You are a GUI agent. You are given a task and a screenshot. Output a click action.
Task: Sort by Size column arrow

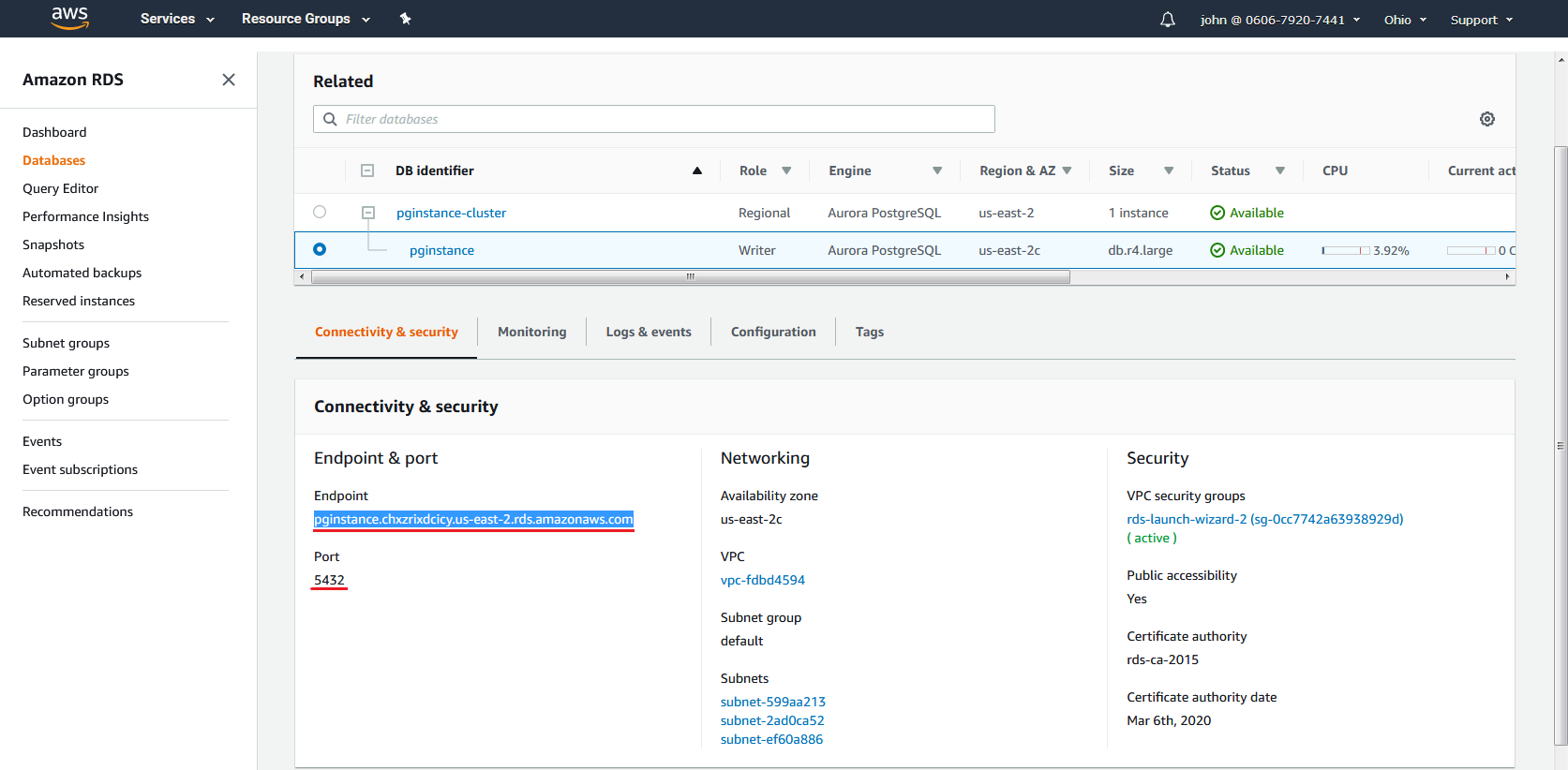tap(1169, 170)
